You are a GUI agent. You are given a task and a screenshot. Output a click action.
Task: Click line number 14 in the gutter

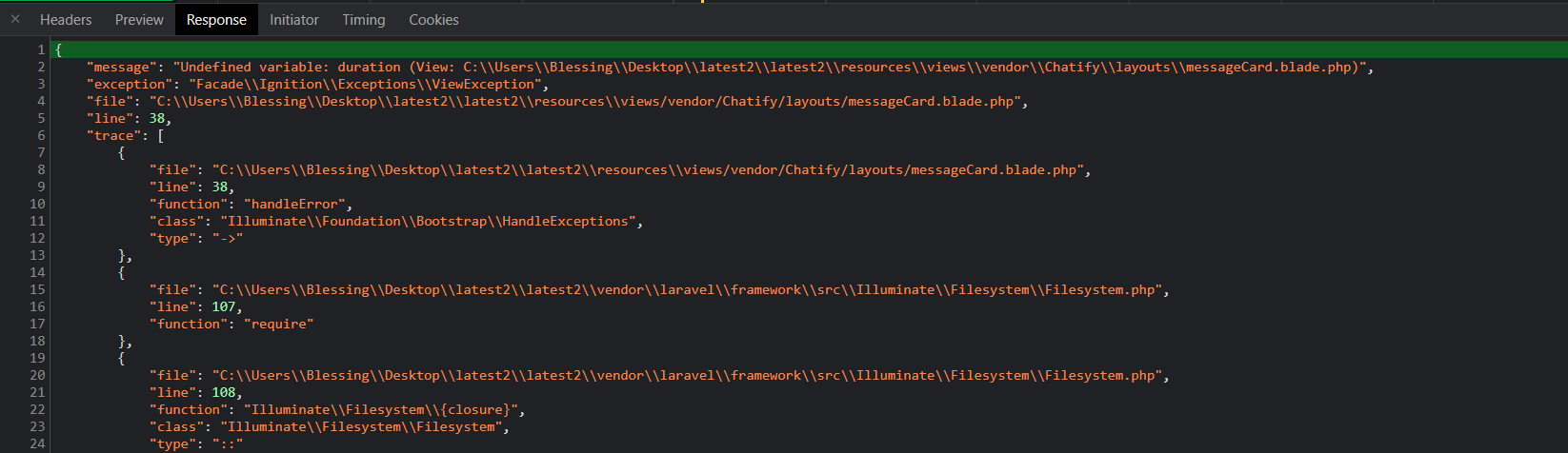(37, 272)
